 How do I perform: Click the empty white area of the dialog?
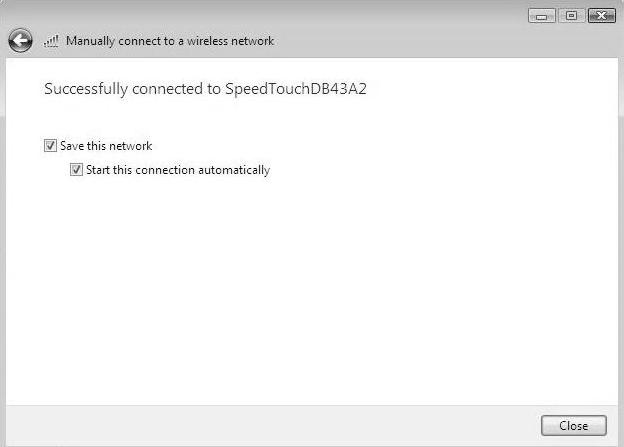(x=312, y=287)
